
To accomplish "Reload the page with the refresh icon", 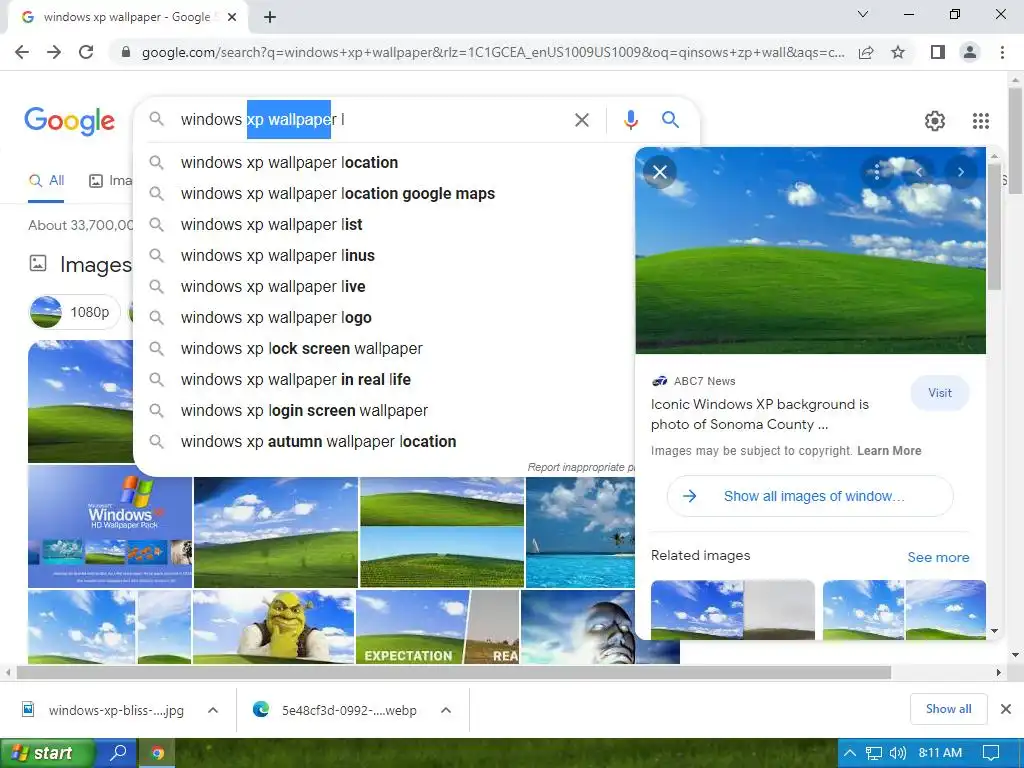I will click(86, 52).
